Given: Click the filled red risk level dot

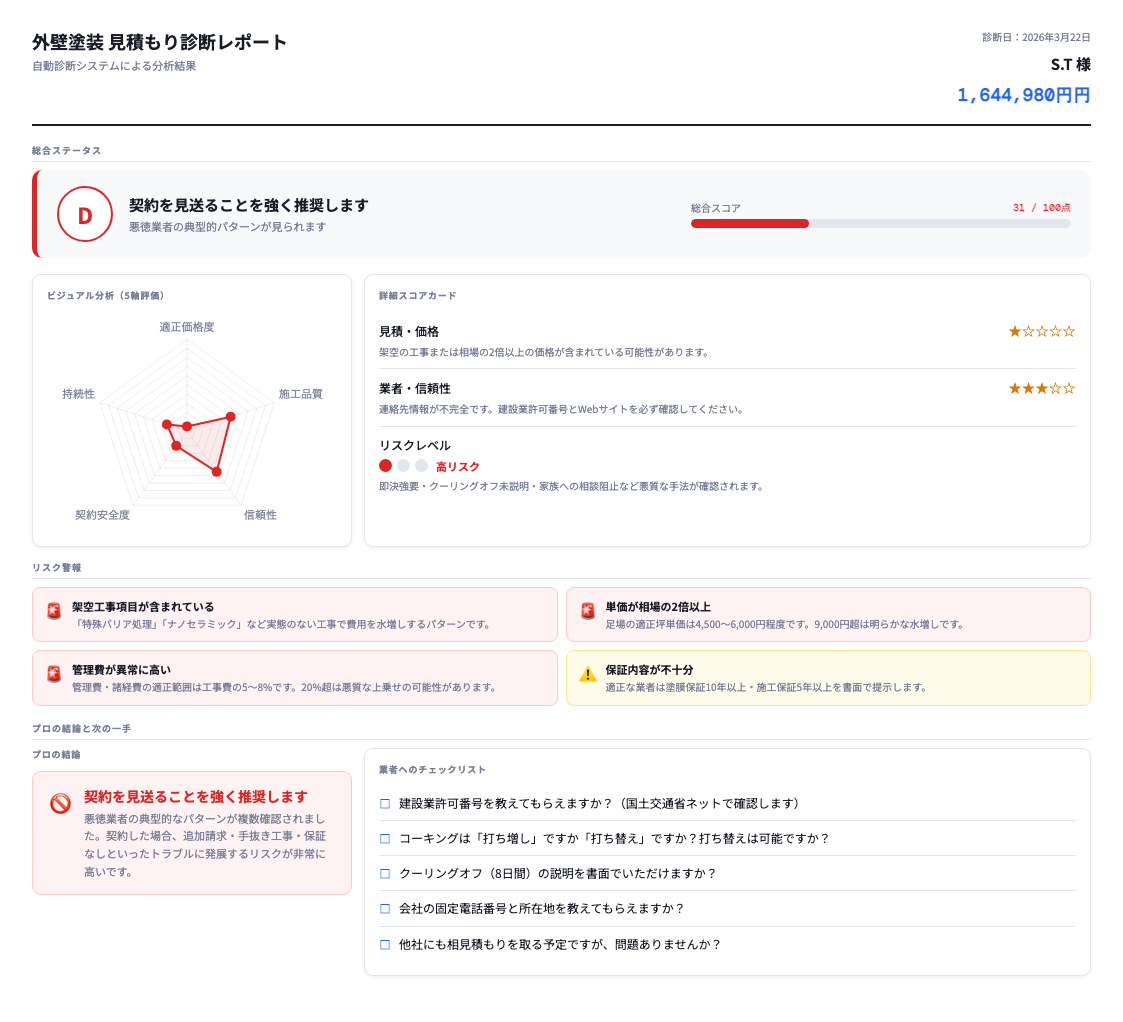Looking at the screenshot, I should (386, 465).
